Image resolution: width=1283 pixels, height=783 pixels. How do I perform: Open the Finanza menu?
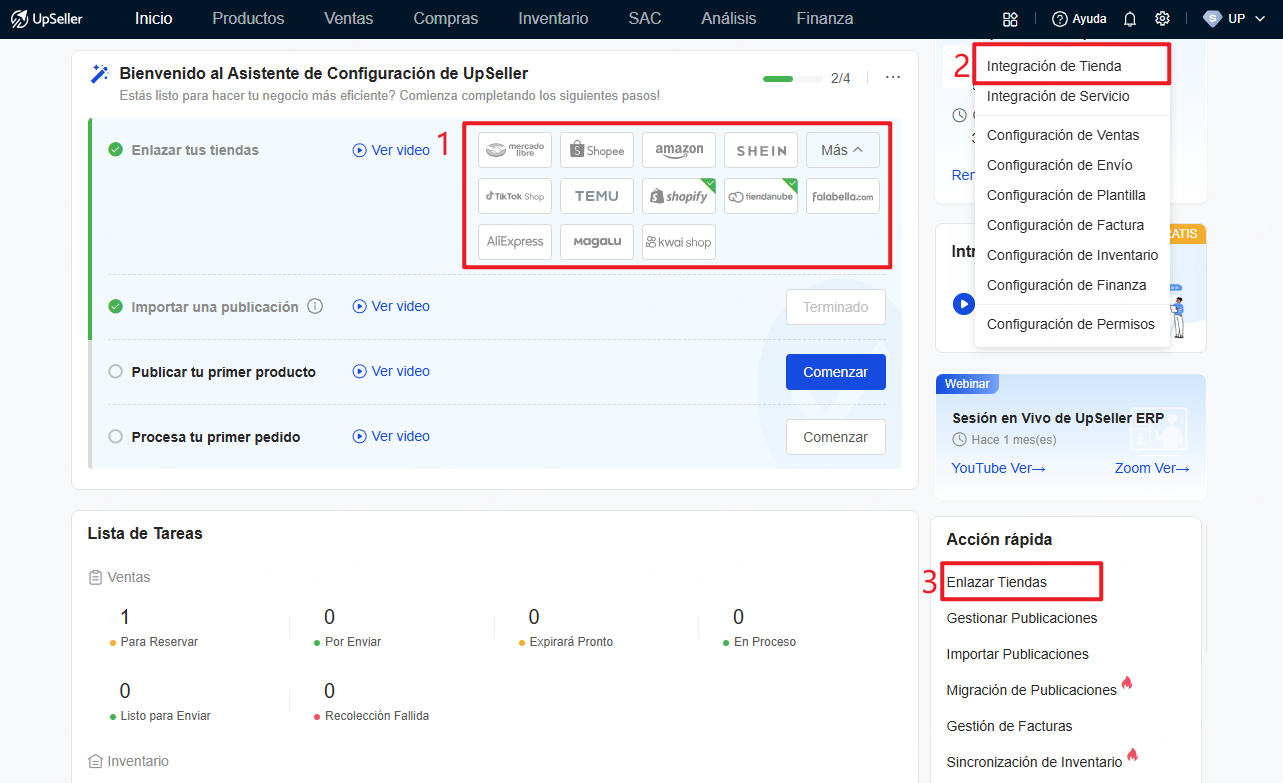(825, 18)
